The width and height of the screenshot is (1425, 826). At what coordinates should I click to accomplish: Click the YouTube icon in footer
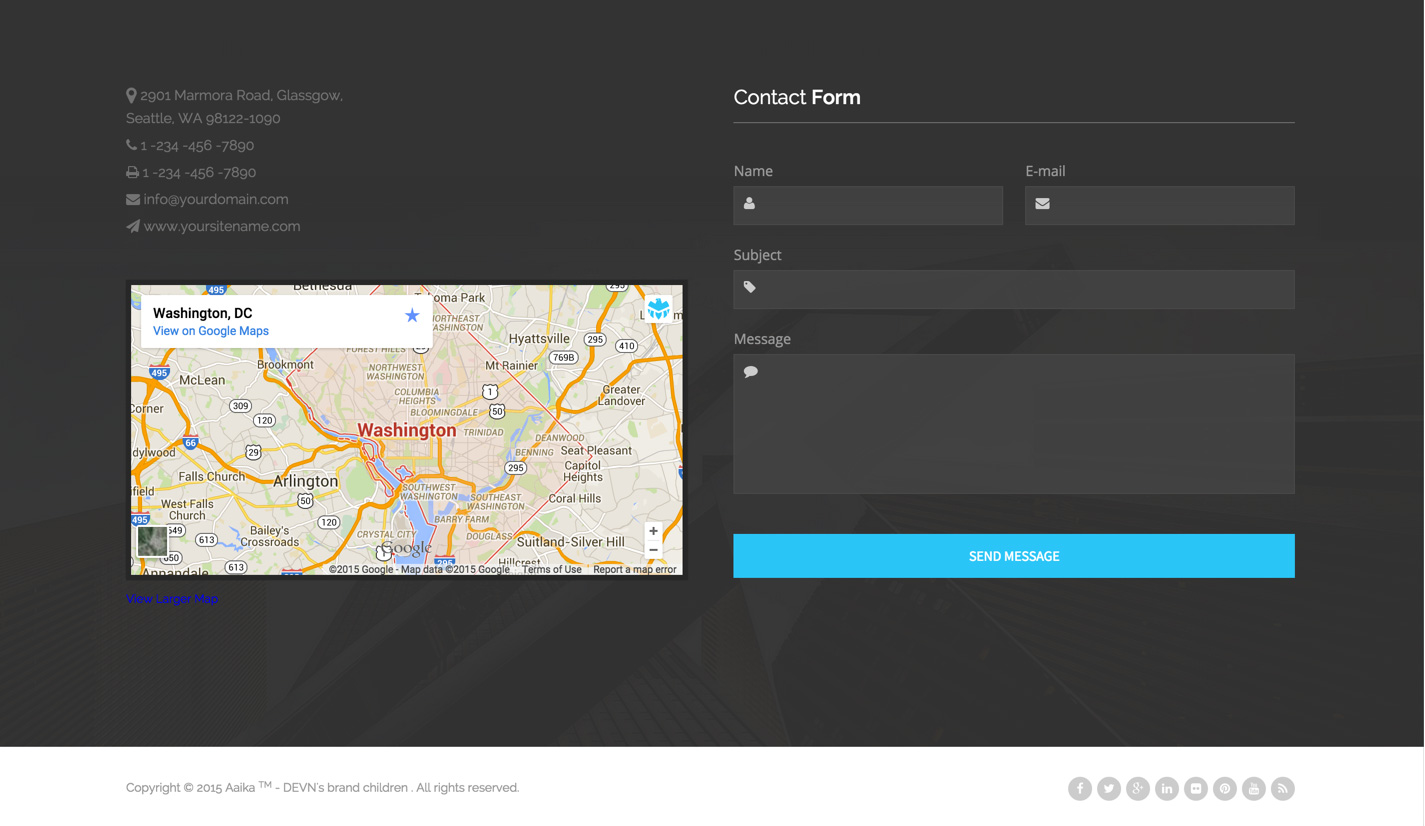pyautogui.click(x=1254, y=789)
